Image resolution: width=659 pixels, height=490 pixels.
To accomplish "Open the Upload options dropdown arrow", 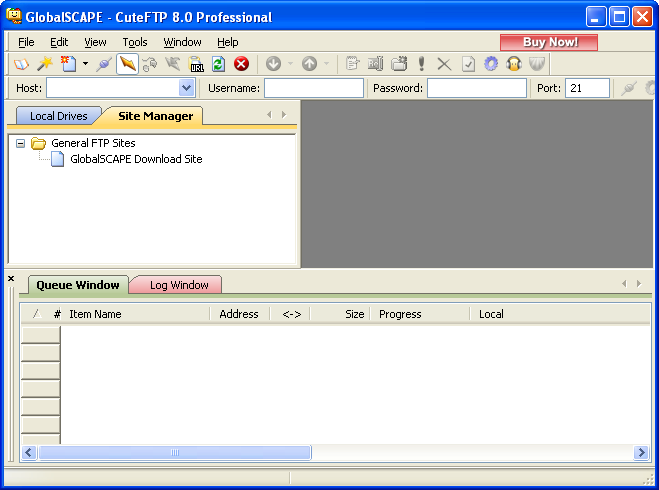I will coord(326,64).
